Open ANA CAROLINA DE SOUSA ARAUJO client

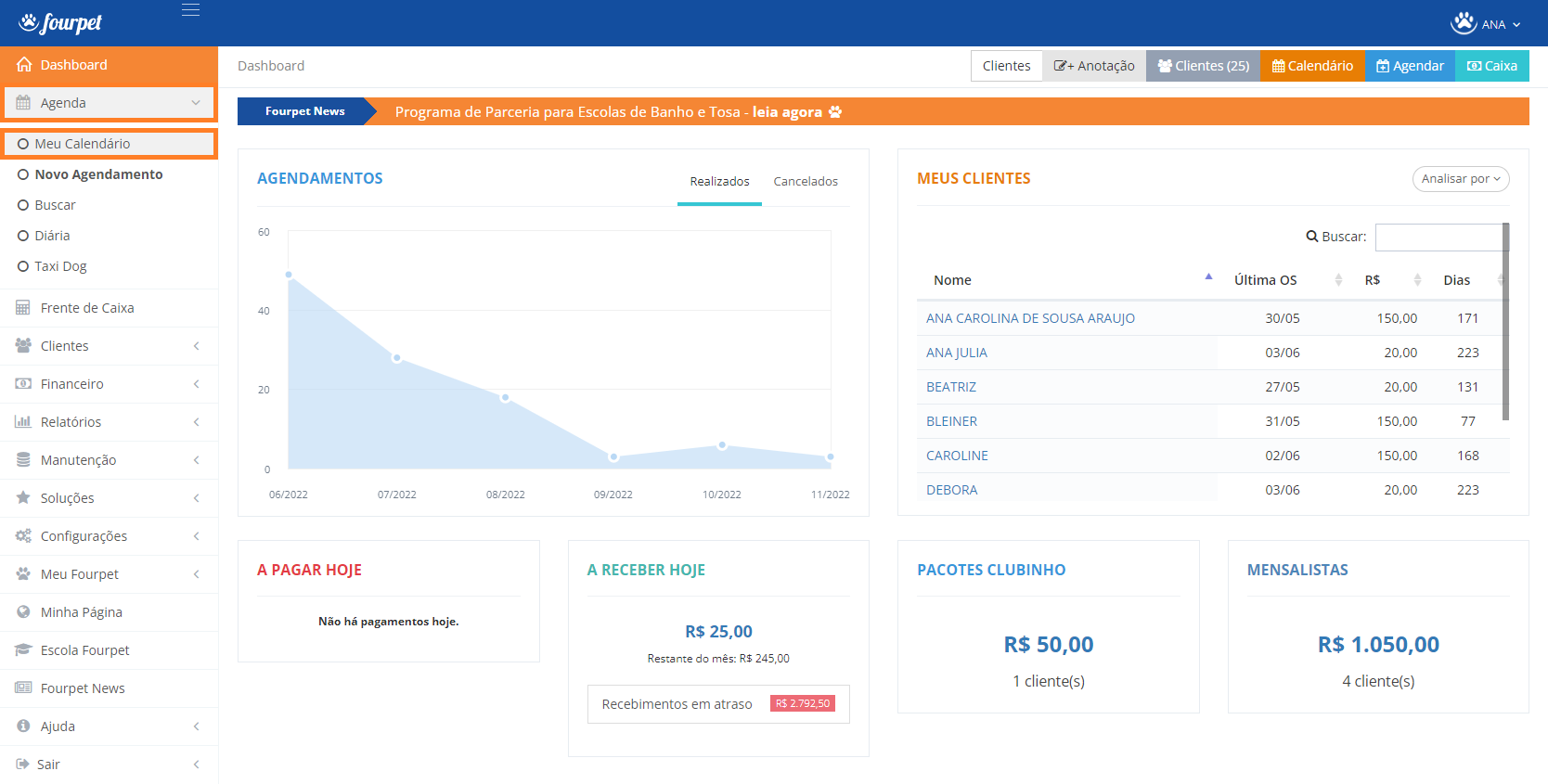1030,318
